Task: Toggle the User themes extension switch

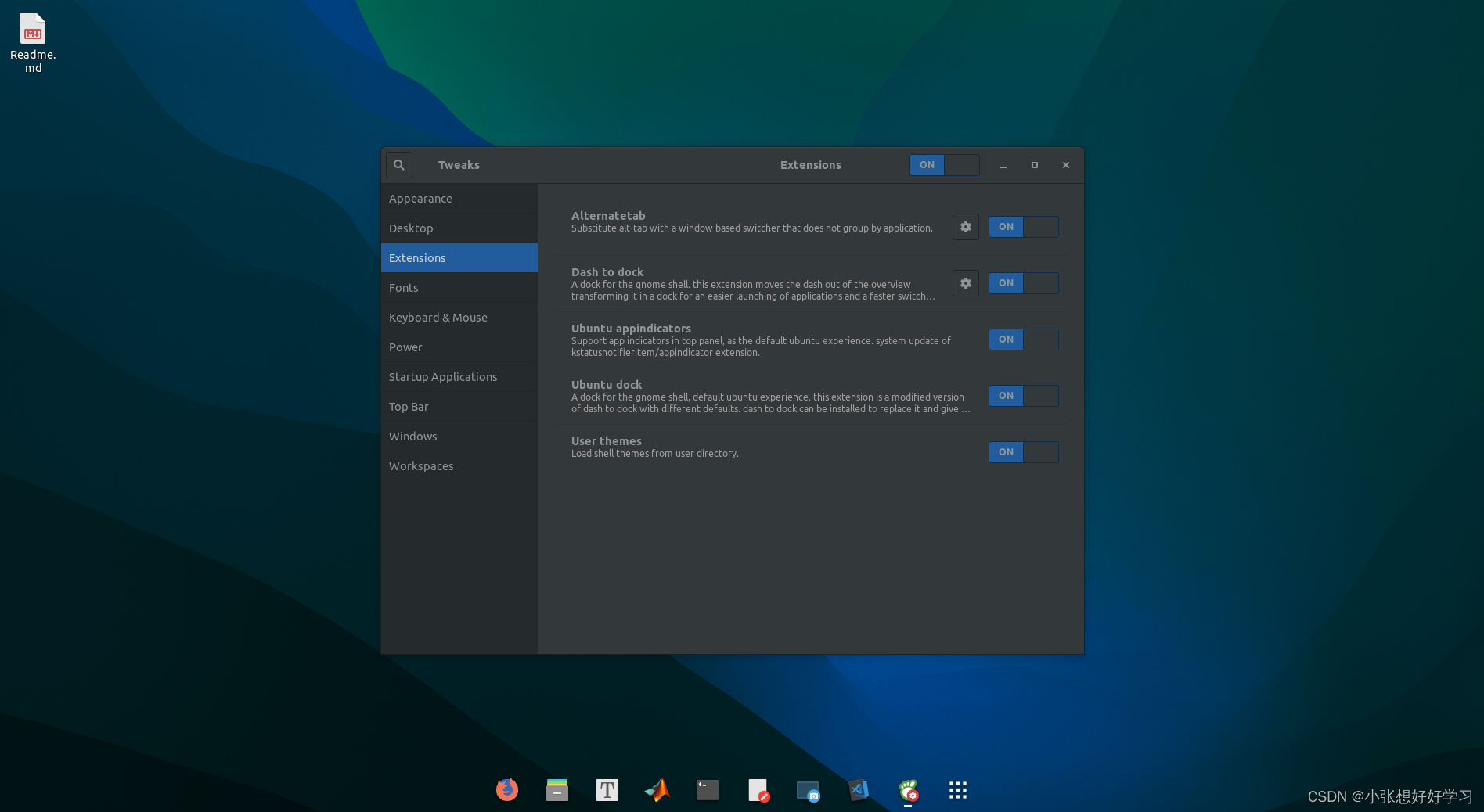Action: click(x=1024, y=452)
